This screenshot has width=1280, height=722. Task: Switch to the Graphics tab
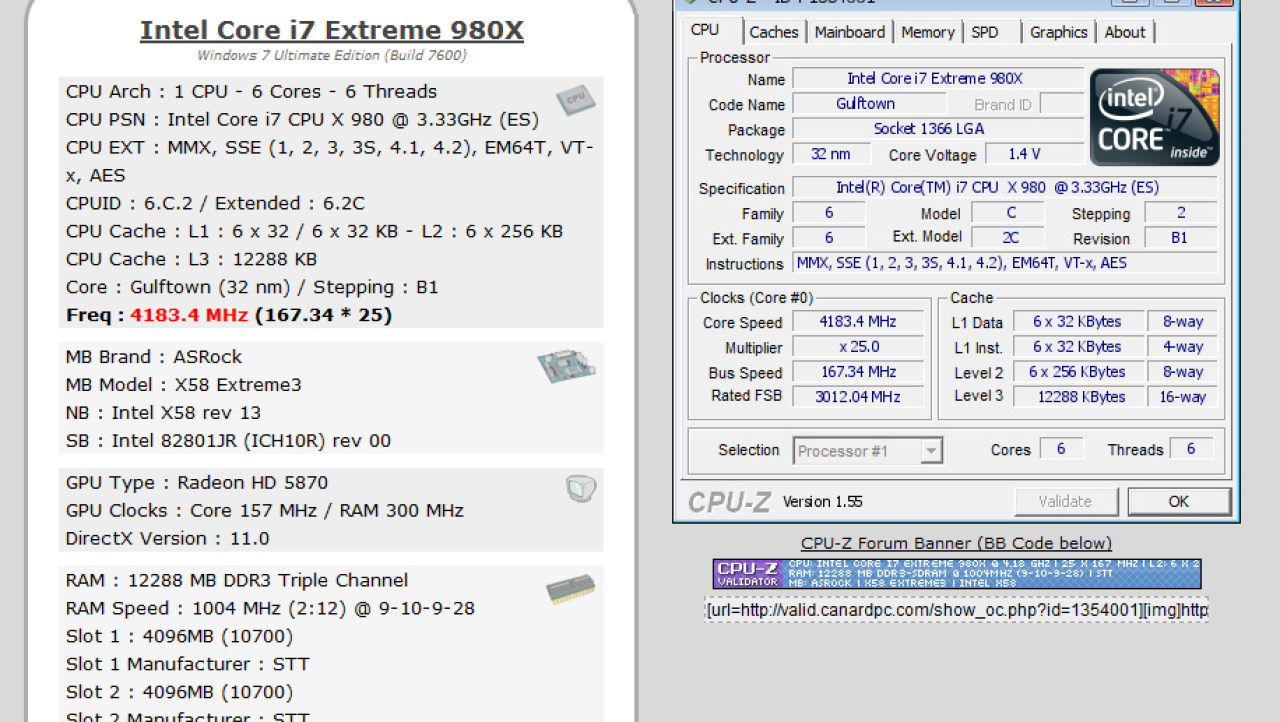[1059, 32]
